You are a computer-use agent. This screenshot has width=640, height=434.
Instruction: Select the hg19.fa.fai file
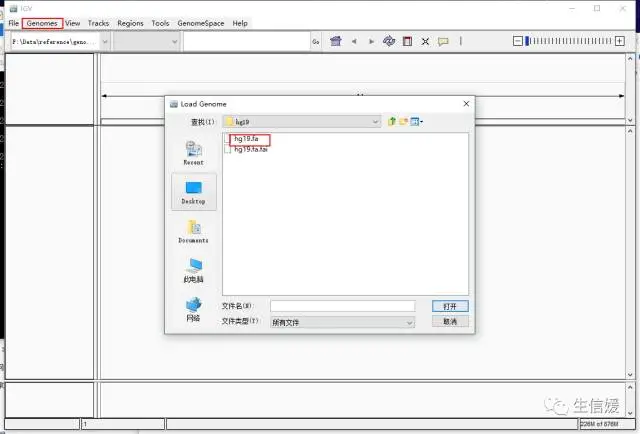pos(251,149)
